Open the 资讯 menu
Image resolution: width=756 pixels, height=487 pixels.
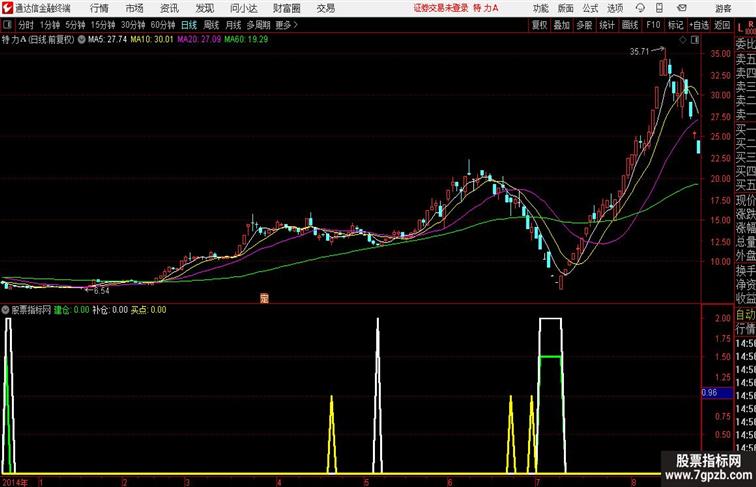(169, 8)
